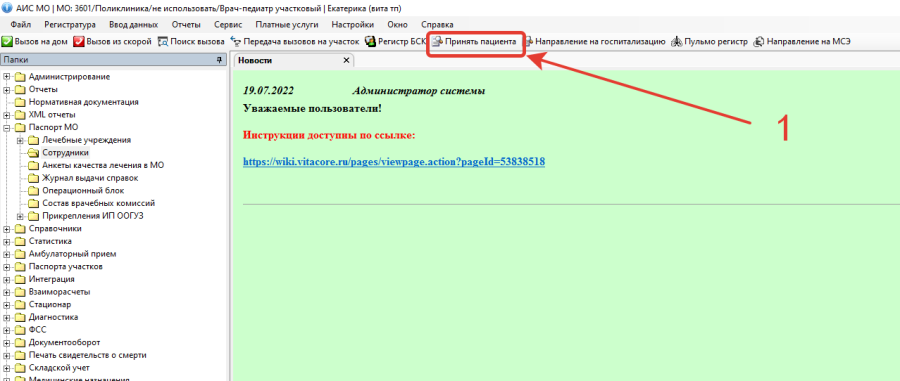The width and height of the screenshot is (900, 381).
Task: Click the Поиск вызова magnifier icon
Action: pyautogui.click(x=162, y=42)
